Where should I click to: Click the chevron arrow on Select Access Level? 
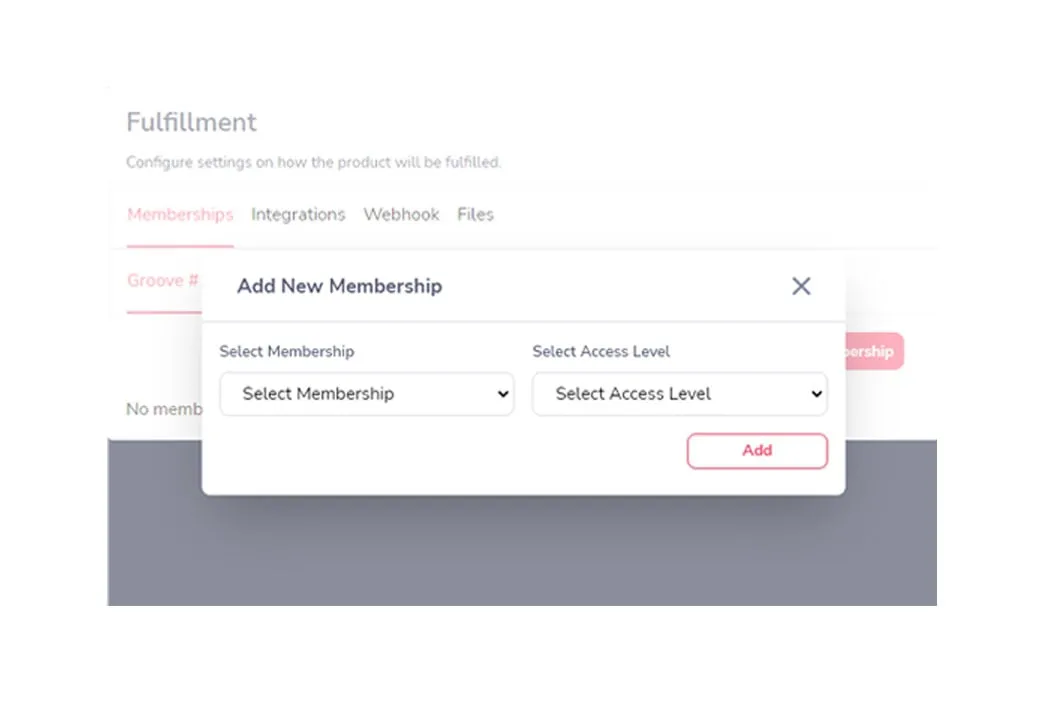816,394
